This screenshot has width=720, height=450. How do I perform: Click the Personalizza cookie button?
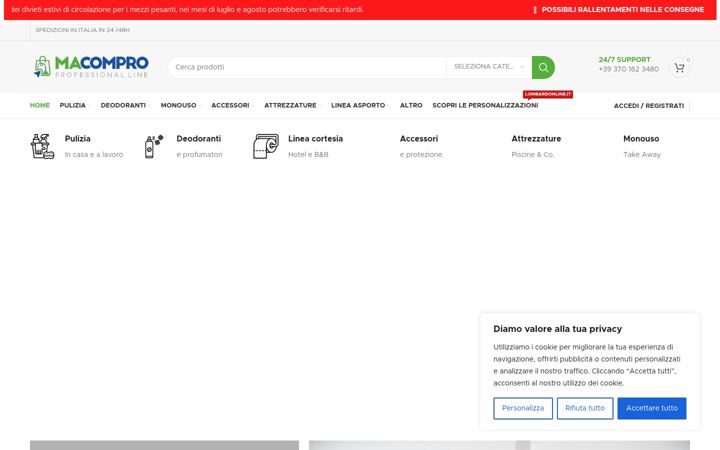(523, 408)
